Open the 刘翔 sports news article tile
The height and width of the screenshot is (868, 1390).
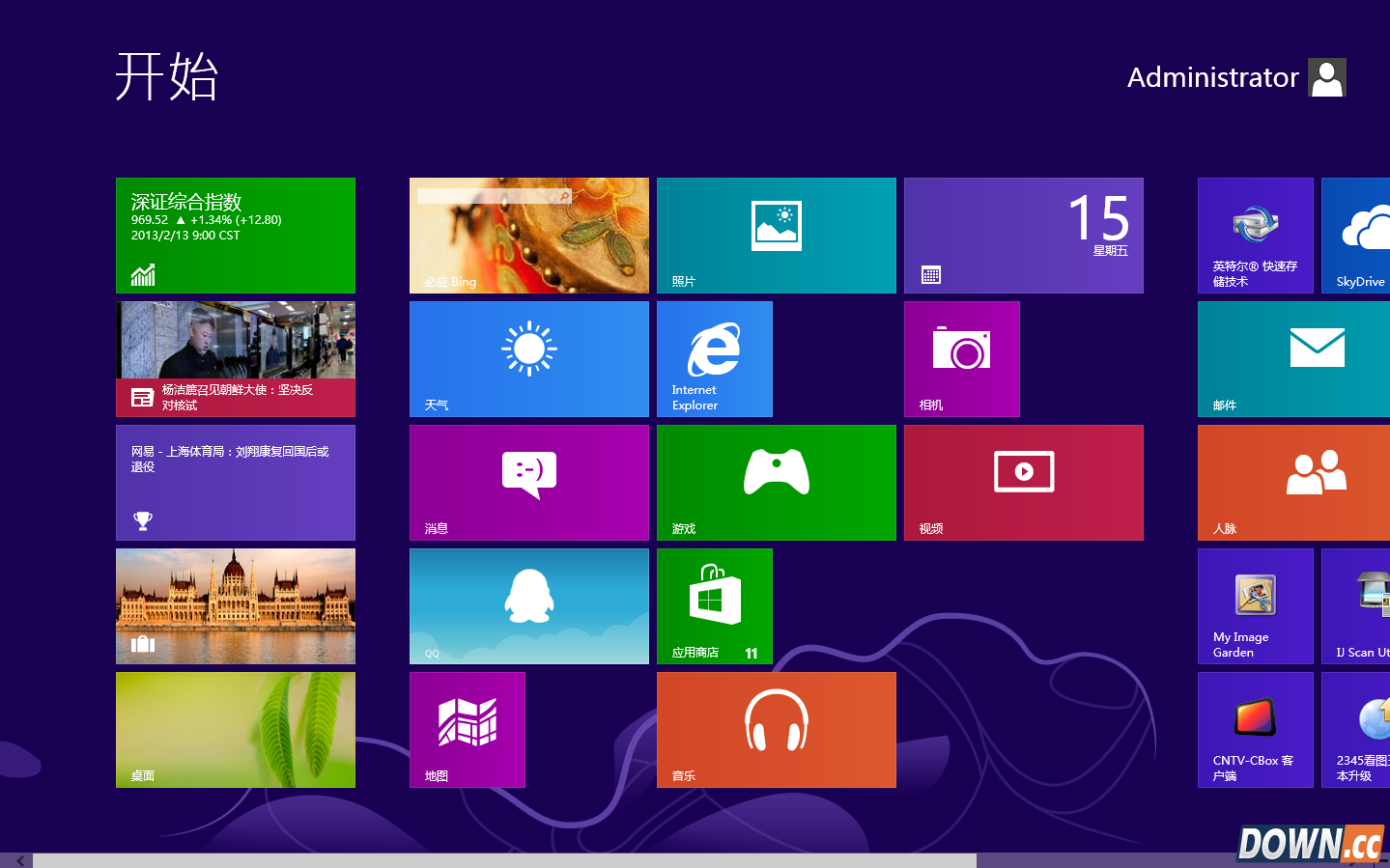(235, 483)
